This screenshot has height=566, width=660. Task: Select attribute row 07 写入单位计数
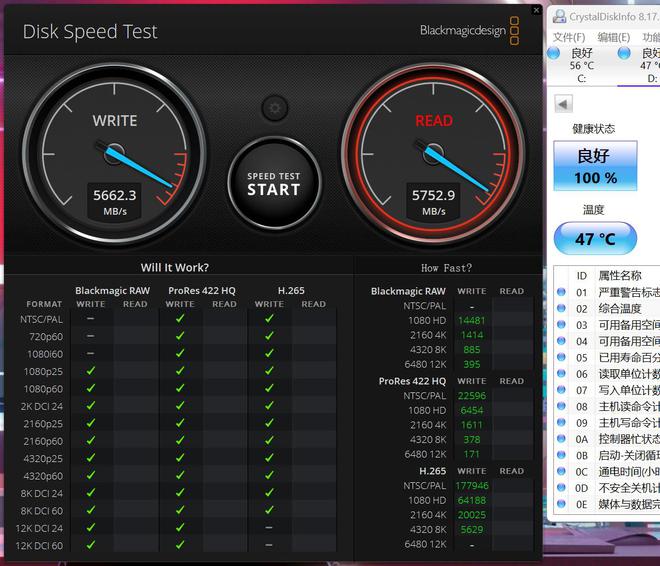(x=607, y=390)
